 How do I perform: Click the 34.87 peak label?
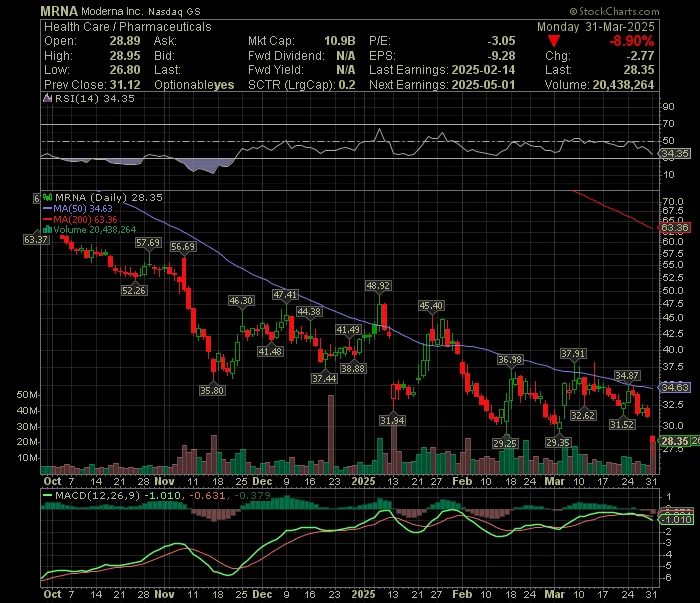pos(627,376)
